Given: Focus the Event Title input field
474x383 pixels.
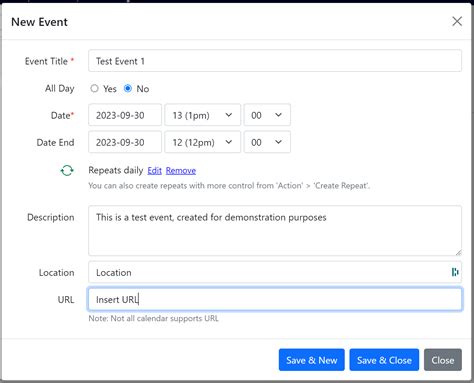Looking at the screenshot, I should 275,61.
